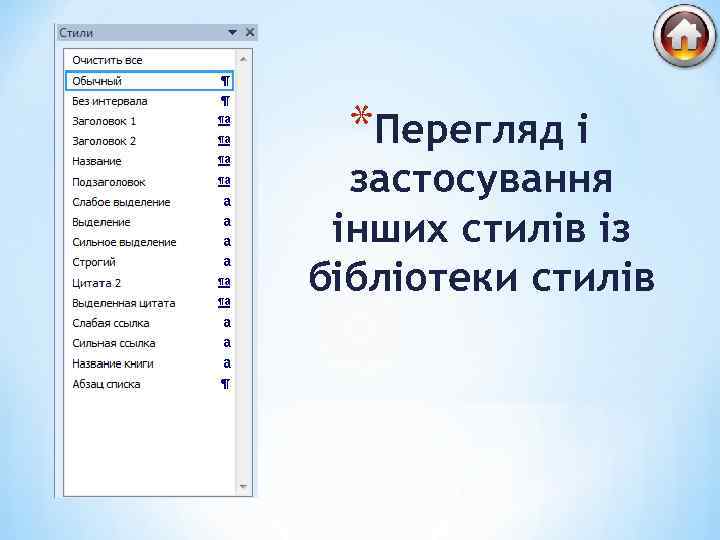Click linked style icon beside Подзаголовок
The image size is (720, 540).
click(x=224, y=181)
